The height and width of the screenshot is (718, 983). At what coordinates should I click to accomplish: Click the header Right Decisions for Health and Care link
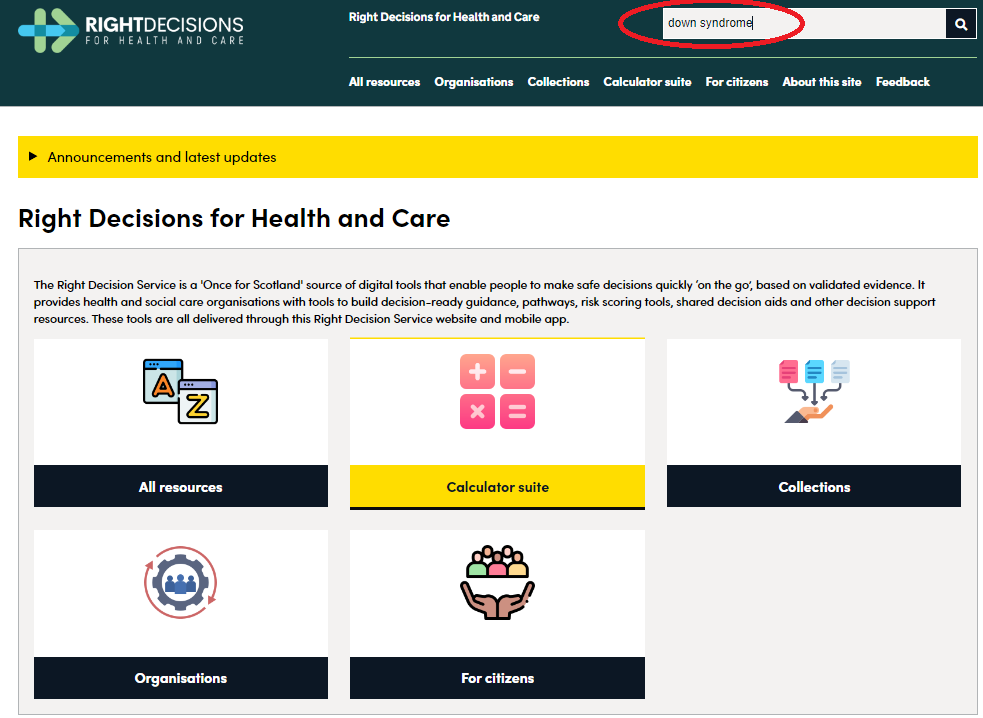point(444,17)
